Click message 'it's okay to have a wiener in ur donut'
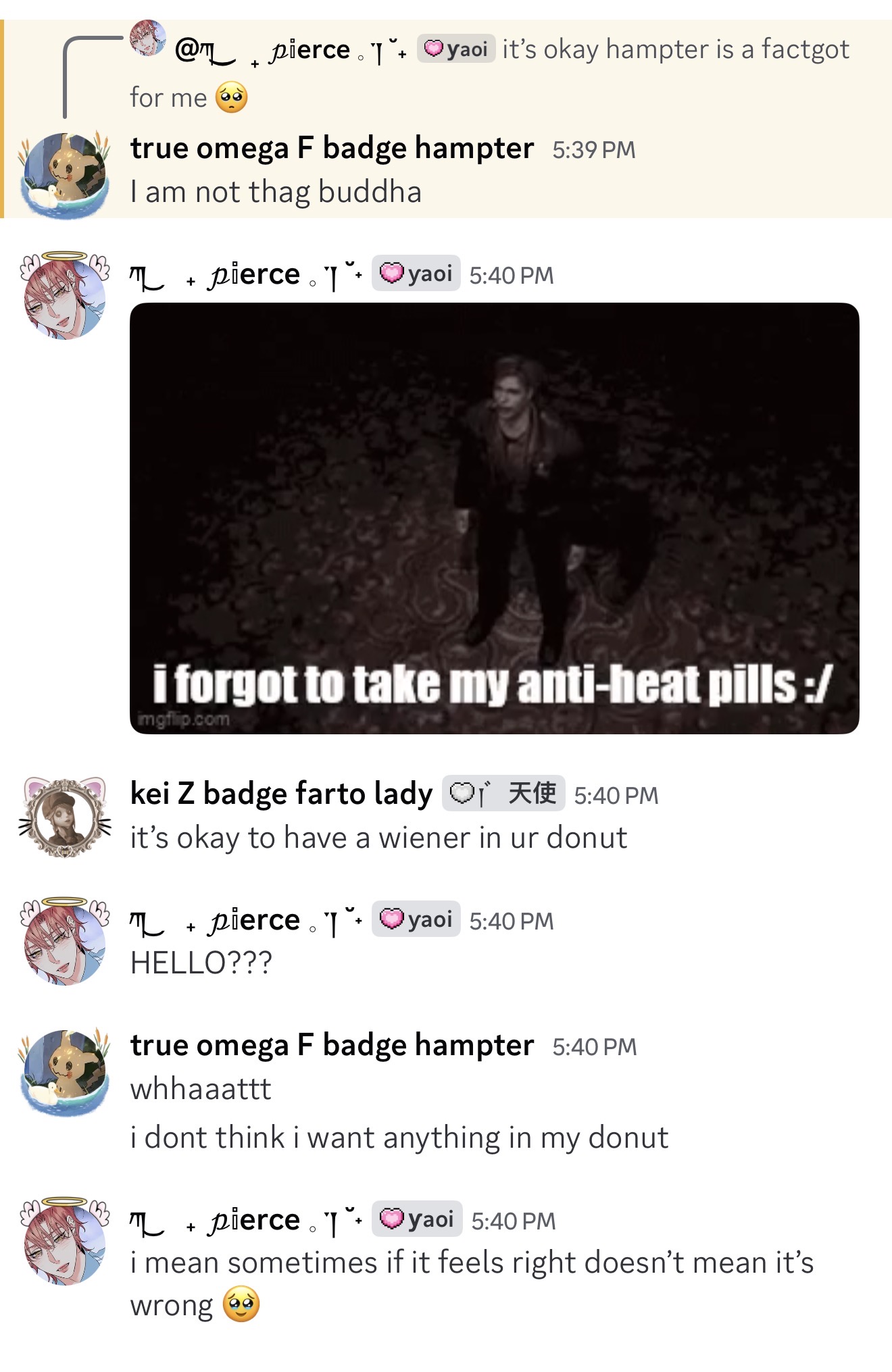Viewport: 892px width, 1372px height. pos(378,838)
